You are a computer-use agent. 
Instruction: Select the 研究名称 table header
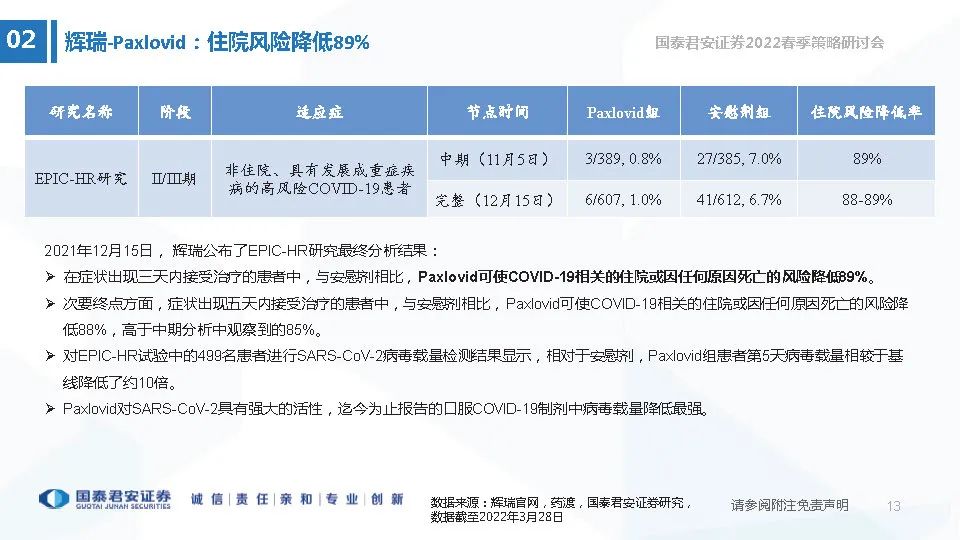coord(81,112)
